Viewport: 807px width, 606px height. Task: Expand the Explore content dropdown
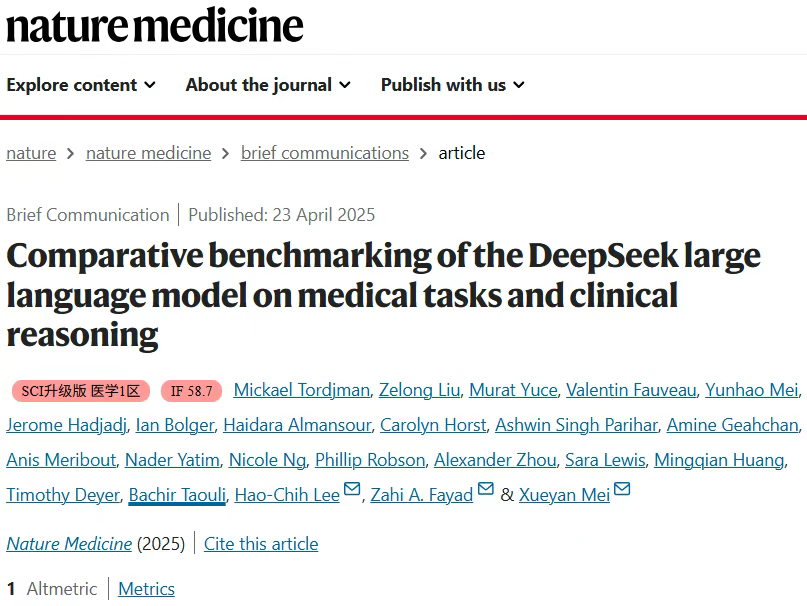(x=81, y=84)
